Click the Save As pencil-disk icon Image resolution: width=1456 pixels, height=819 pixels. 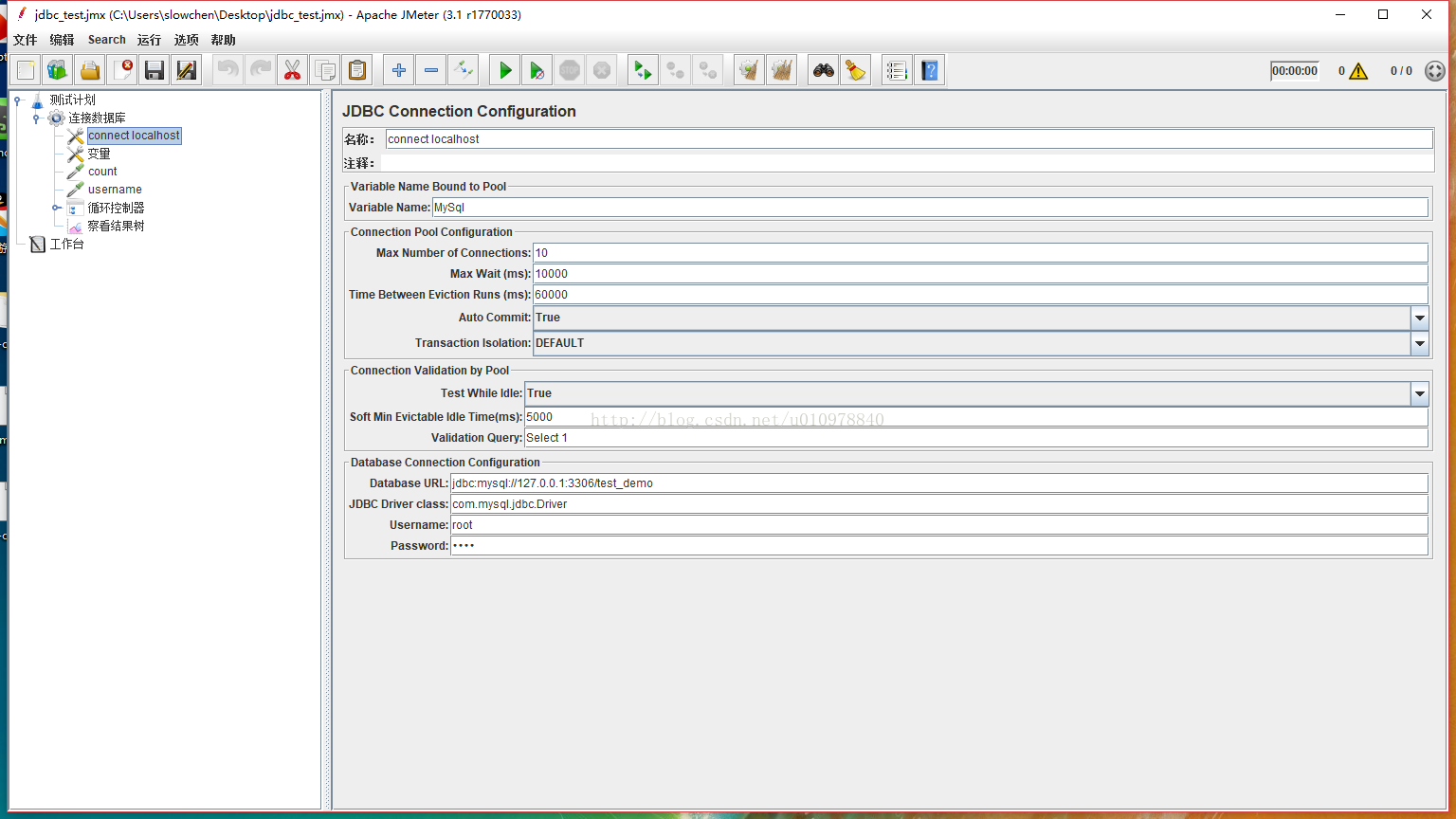(187, 70)
